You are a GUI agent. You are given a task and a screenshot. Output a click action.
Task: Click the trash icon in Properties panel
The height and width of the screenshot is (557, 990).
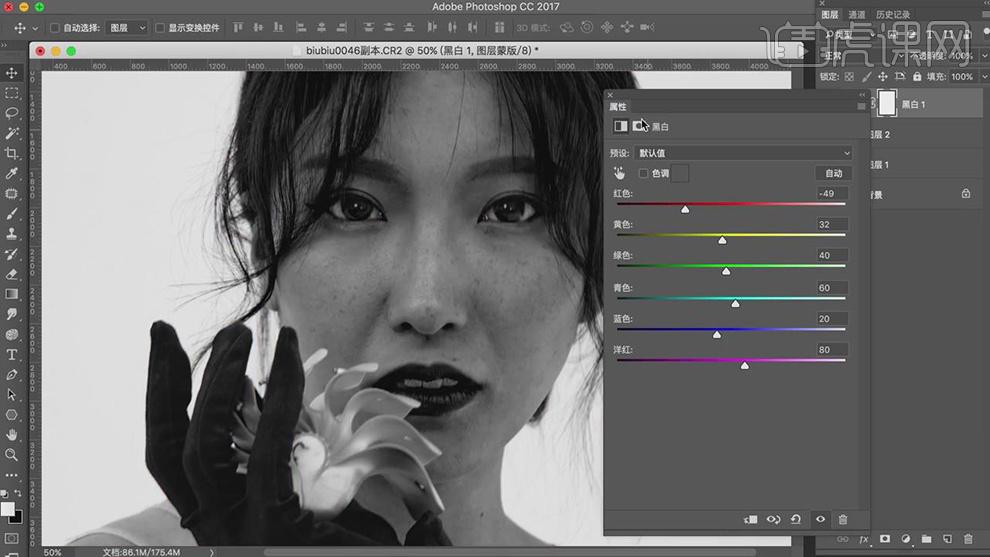click(842, 519)
